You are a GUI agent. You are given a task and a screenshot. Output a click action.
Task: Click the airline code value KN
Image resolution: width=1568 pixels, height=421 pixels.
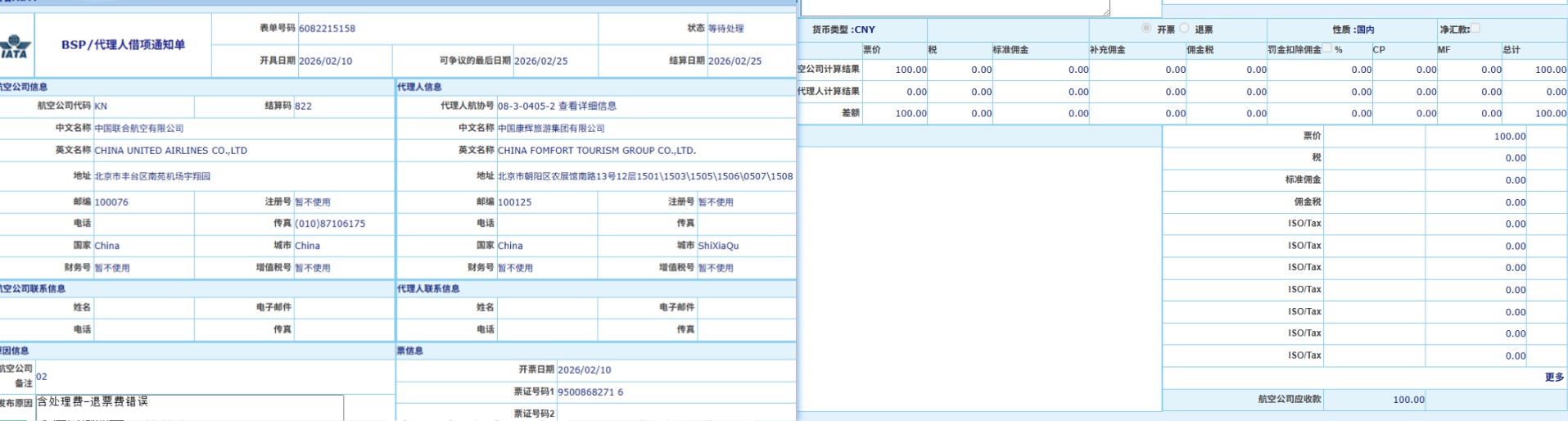[101, 106]
